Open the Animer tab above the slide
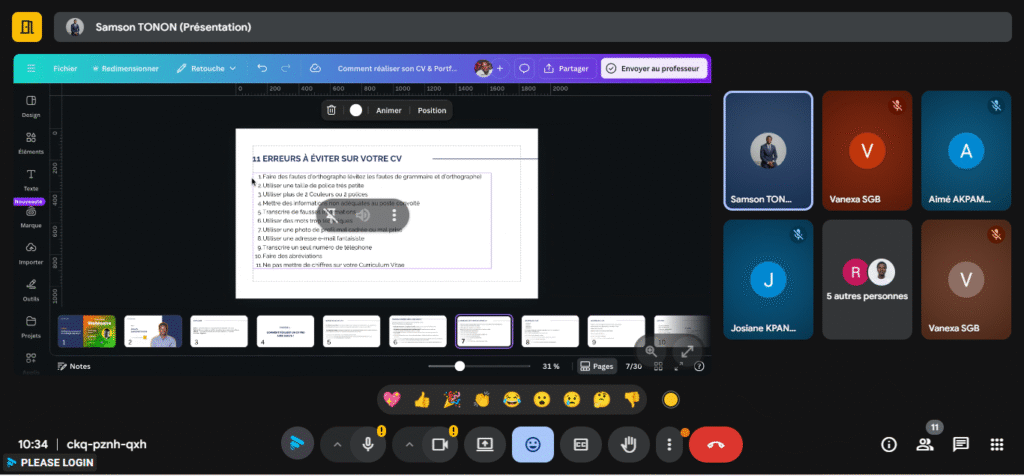The width and height of the screenshot is (1024, 476). point(388,110)
